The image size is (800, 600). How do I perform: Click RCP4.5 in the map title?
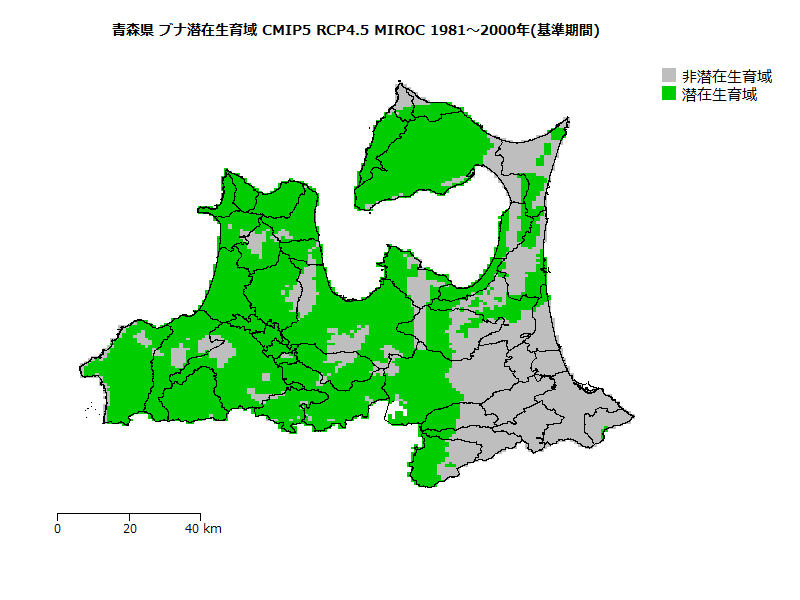click(344, 31)
